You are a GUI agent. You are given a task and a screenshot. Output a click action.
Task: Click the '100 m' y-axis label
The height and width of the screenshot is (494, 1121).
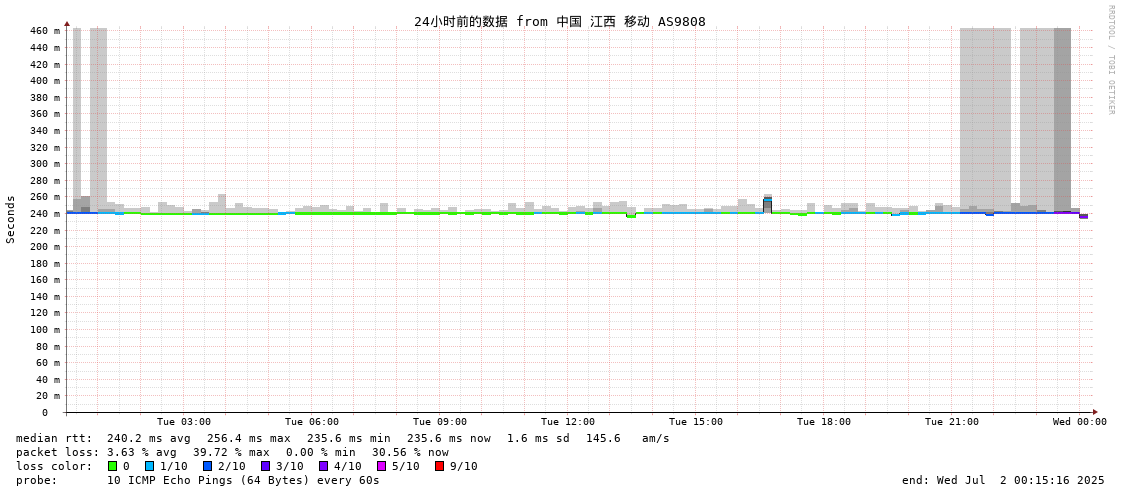point(45,330)
